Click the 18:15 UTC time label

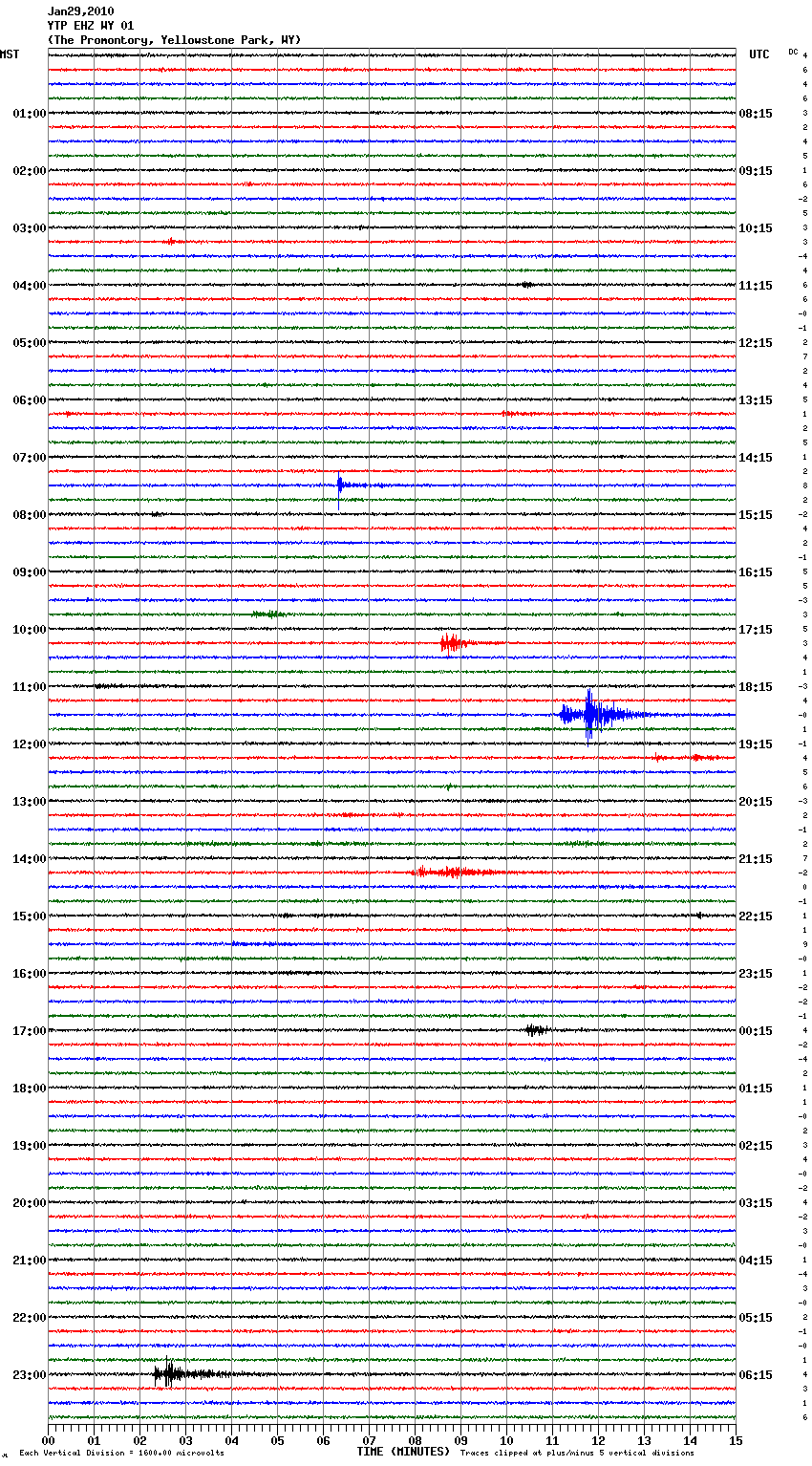756,687
